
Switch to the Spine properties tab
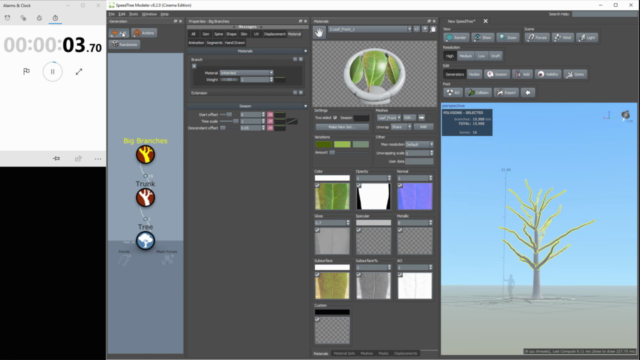[x=219, y=34]
